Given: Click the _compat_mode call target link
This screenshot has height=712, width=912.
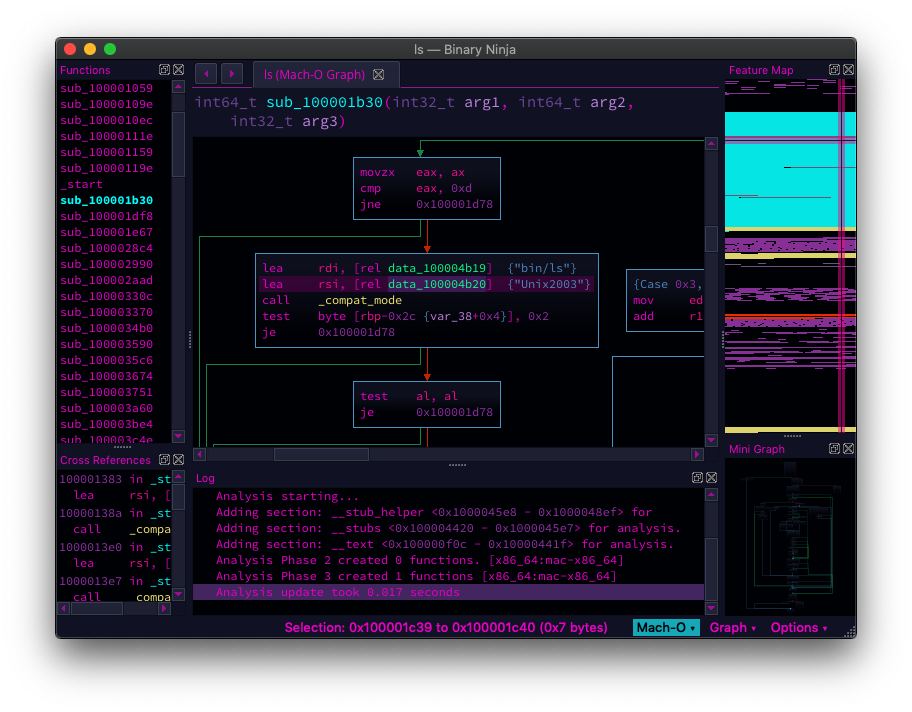Looking at the screenshot, I should 359,300.
